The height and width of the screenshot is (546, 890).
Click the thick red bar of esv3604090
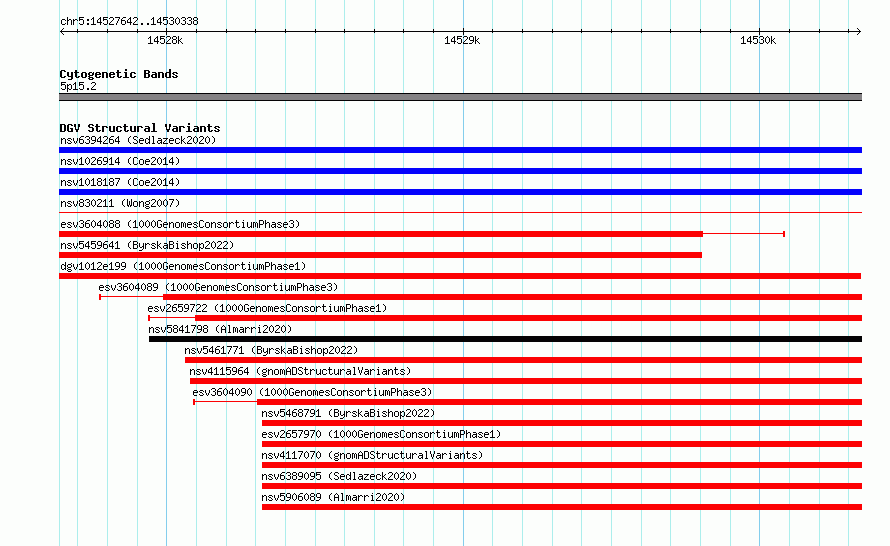560,402
